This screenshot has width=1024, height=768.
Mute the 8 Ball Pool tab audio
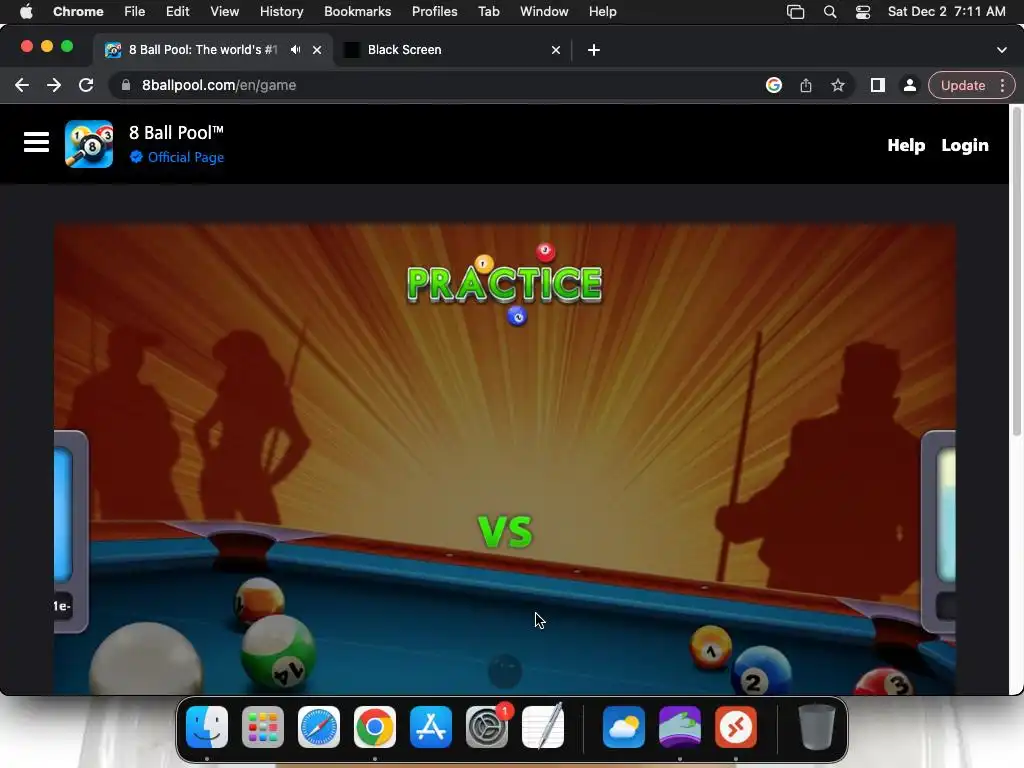[296, 50]
